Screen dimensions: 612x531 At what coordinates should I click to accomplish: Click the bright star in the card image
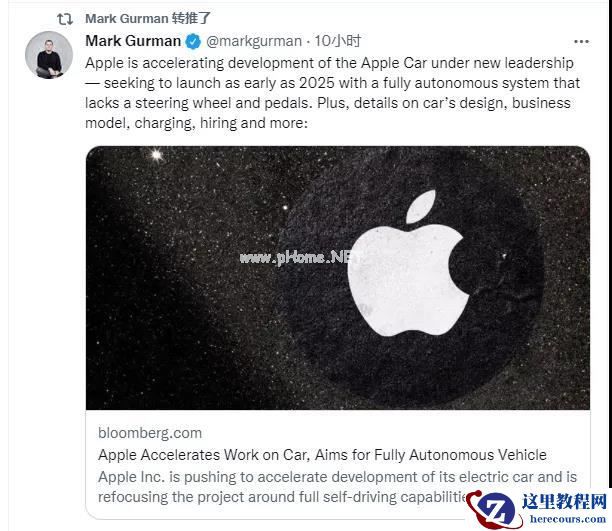tap(157, 155)
